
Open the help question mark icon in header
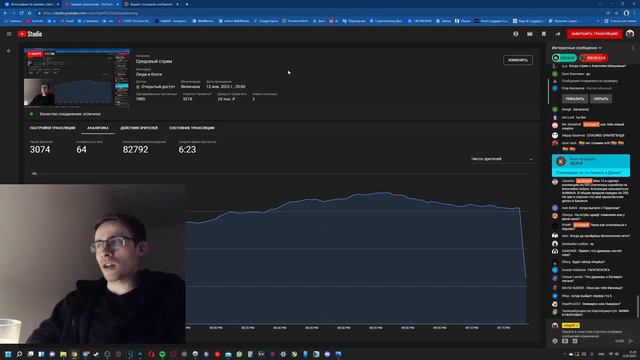click(x=516, y=34)
